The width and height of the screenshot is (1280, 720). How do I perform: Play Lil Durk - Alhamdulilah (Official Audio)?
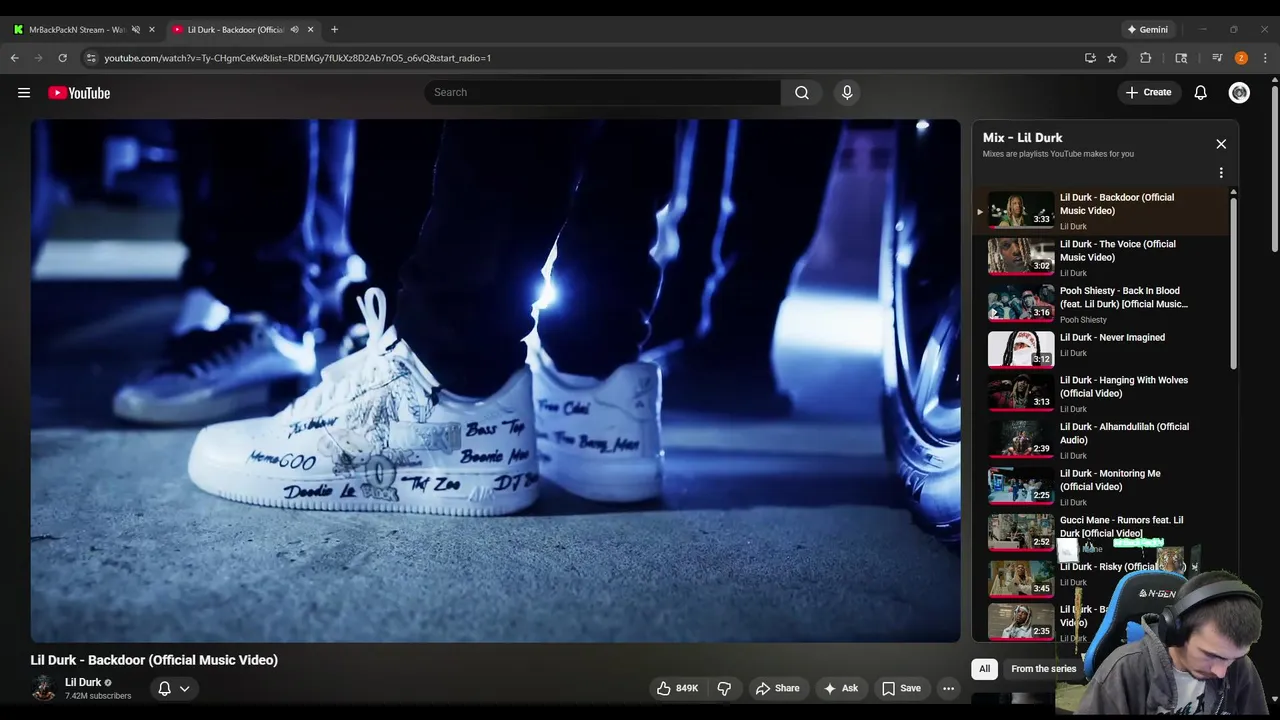1101,440
